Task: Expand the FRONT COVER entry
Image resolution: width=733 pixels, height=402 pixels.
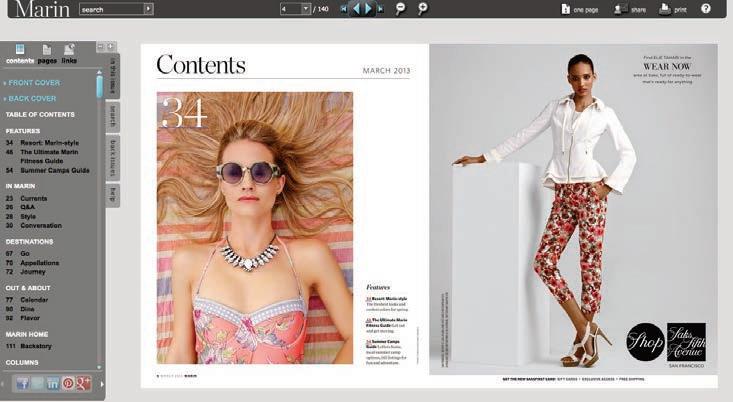Action: (32, 83)
